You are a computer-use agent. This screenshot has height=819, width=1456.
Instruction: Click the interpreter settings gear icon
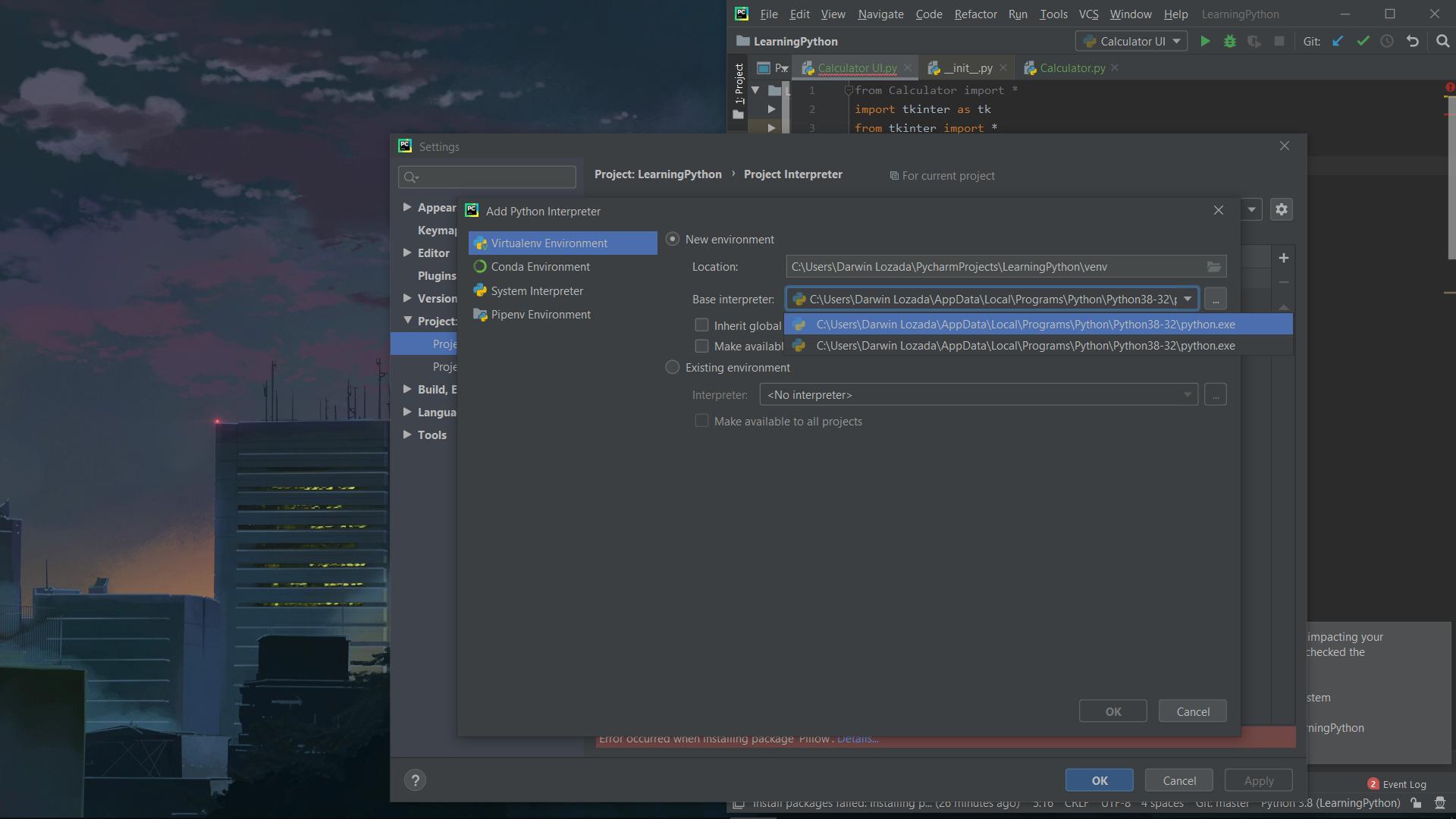(1282, 209)
